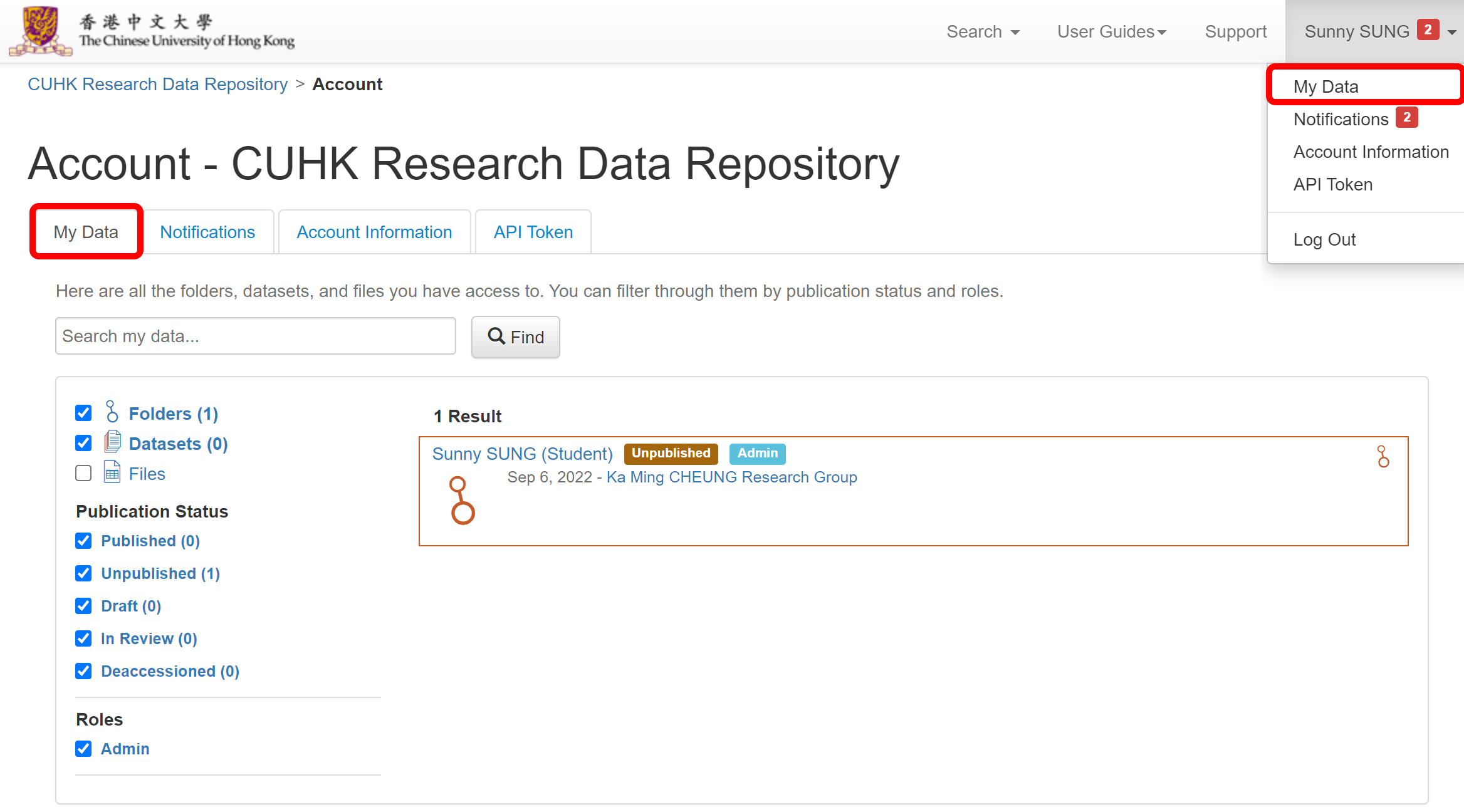Viewport: 1464px width, 812px height.
Task: Enable the Files checkbox
Action: 83,473
